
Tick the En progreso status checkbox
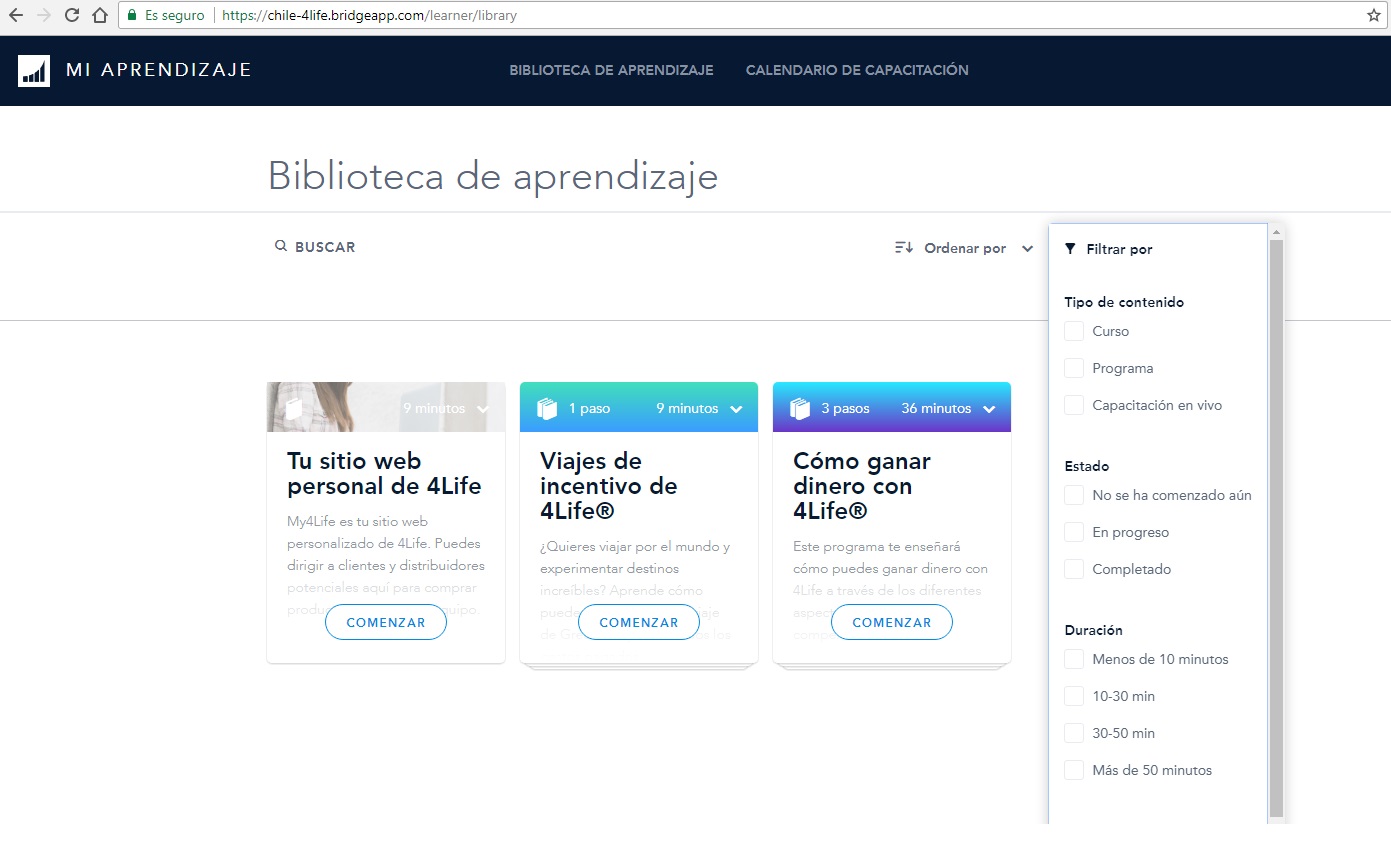pos(1074,532)
